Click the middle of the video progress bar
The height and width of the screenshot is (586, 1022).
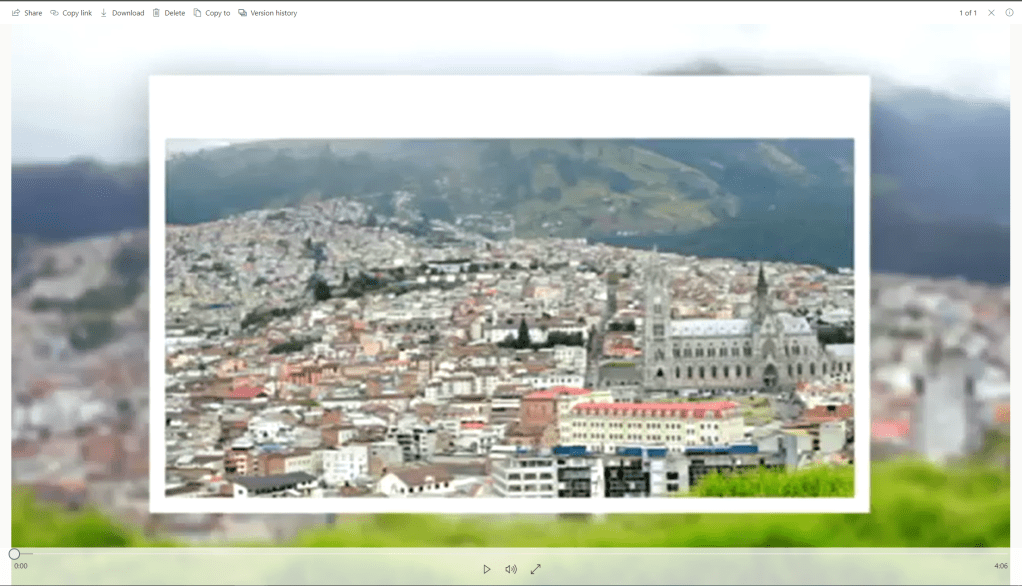(511, 554)
